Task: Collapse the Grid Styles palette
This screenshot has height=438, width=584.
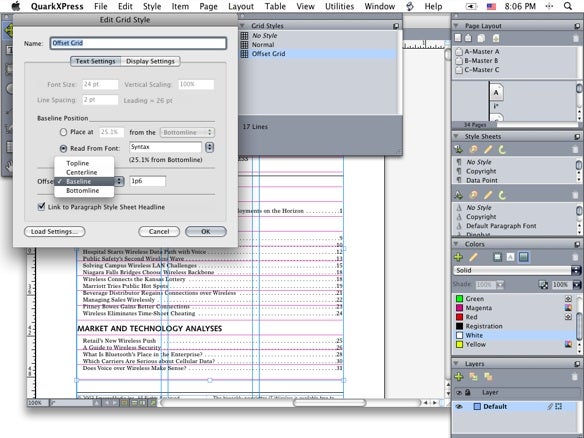Action: tap(242, 26)
